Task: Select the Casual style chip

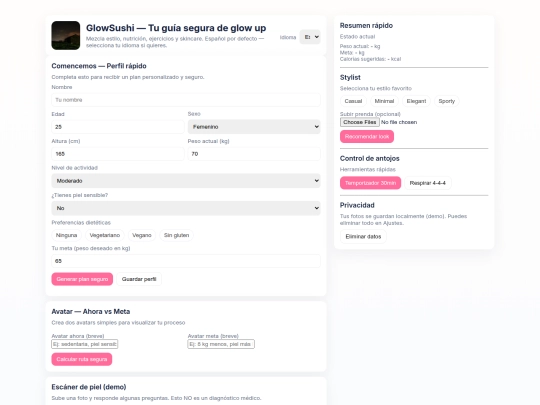Action: [353, 101]
